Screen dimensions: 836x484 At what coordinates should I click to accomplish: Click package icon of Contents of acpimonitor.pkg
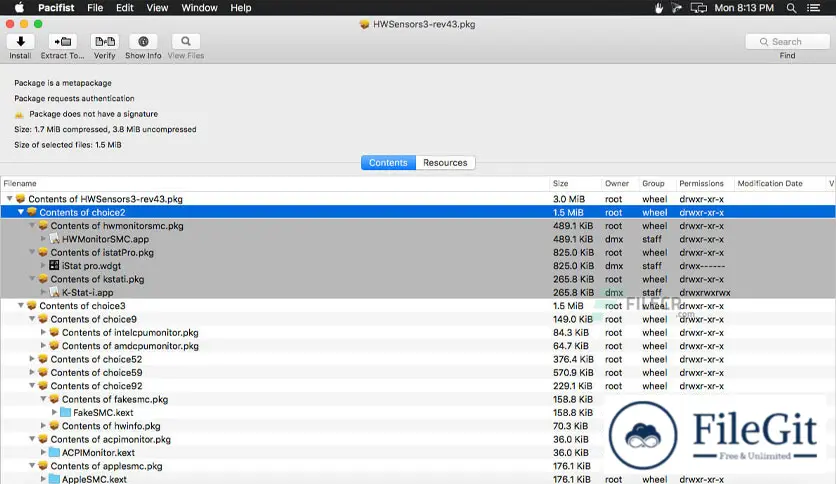43,439
